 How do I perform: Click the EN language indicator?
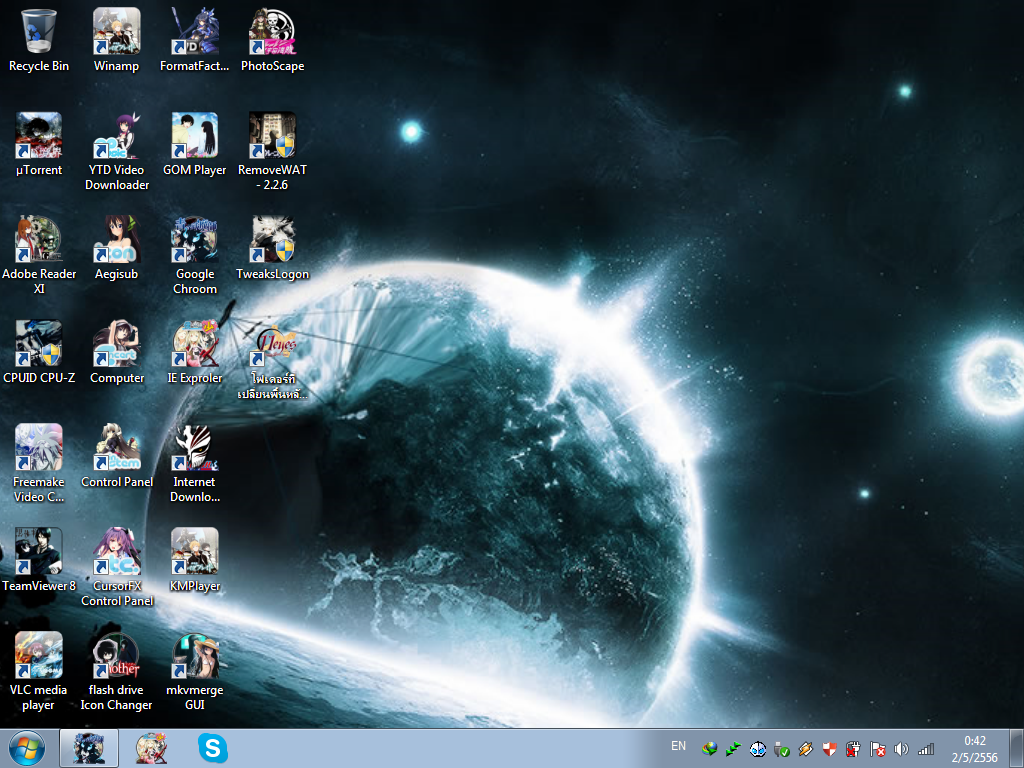click(679, 746)
